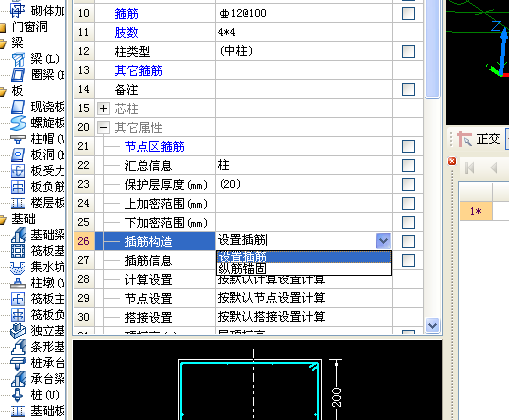Click row number 12 header
This screenshot has width=509, height=420.
click(84, 51)
